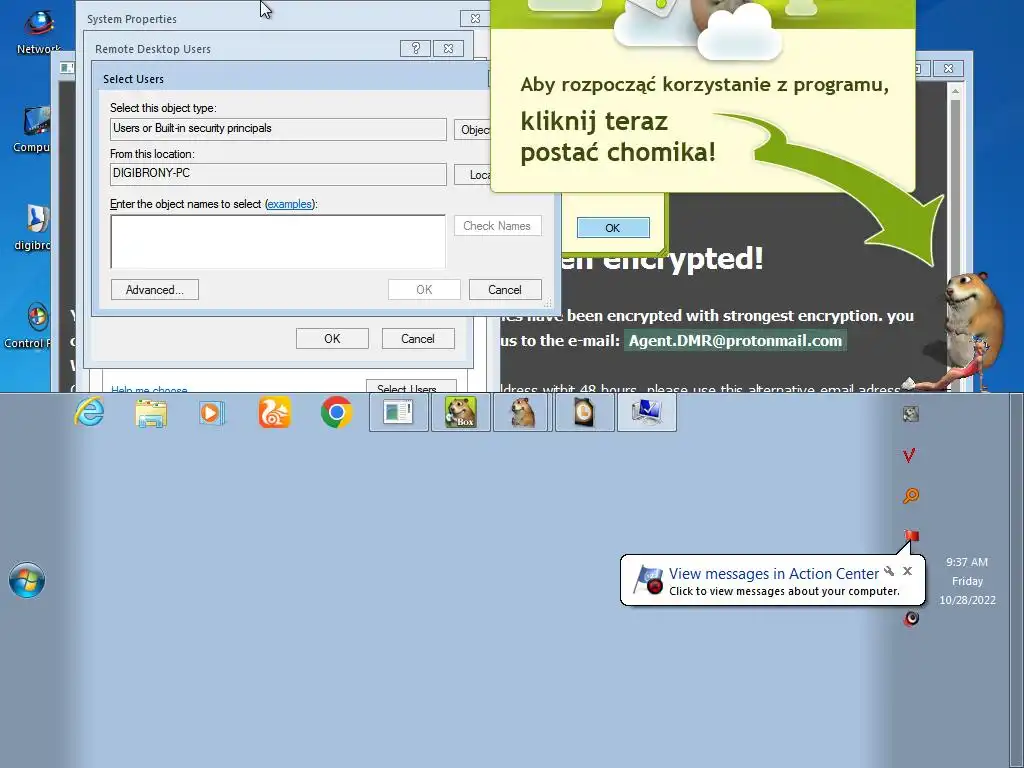Open Control Panel desktop icon
1024x768 pixels.
pos(27,326)
